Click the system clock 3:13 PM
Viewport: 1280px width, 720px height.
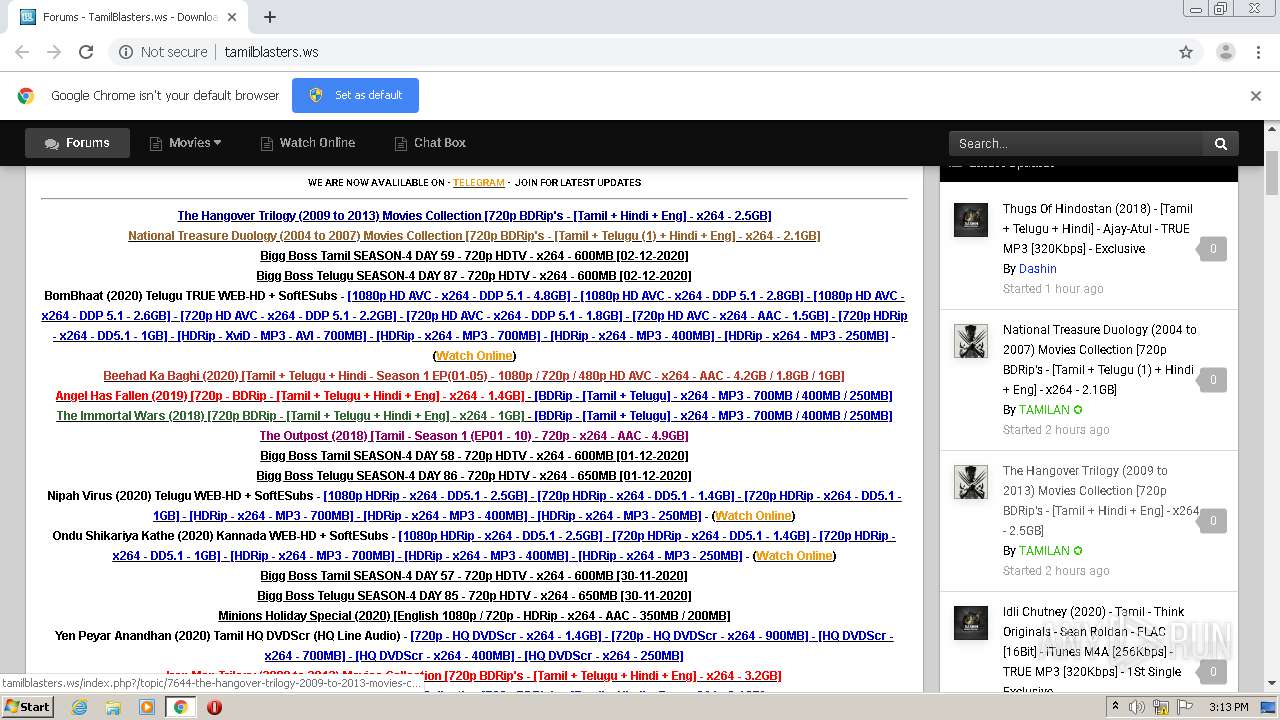[1228, 707]
